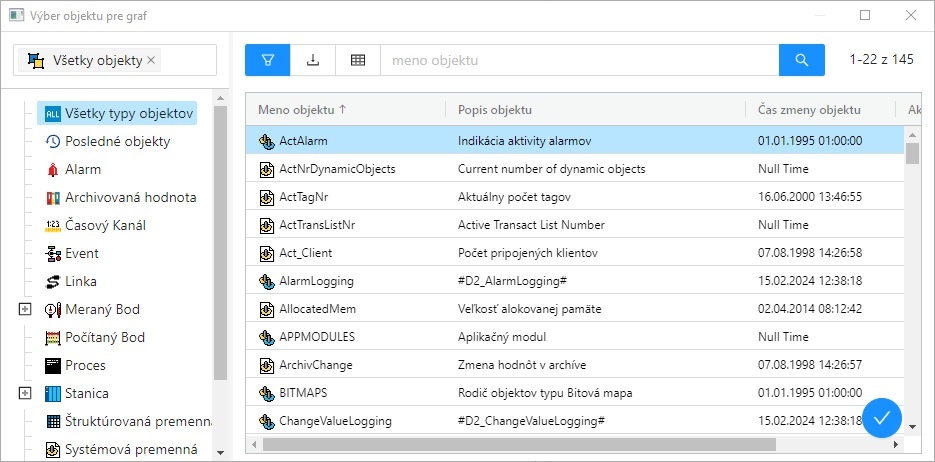Remove the 'Všetky objekty' filter tag
This screenshot has width=935, height=462.
point(151,61)
